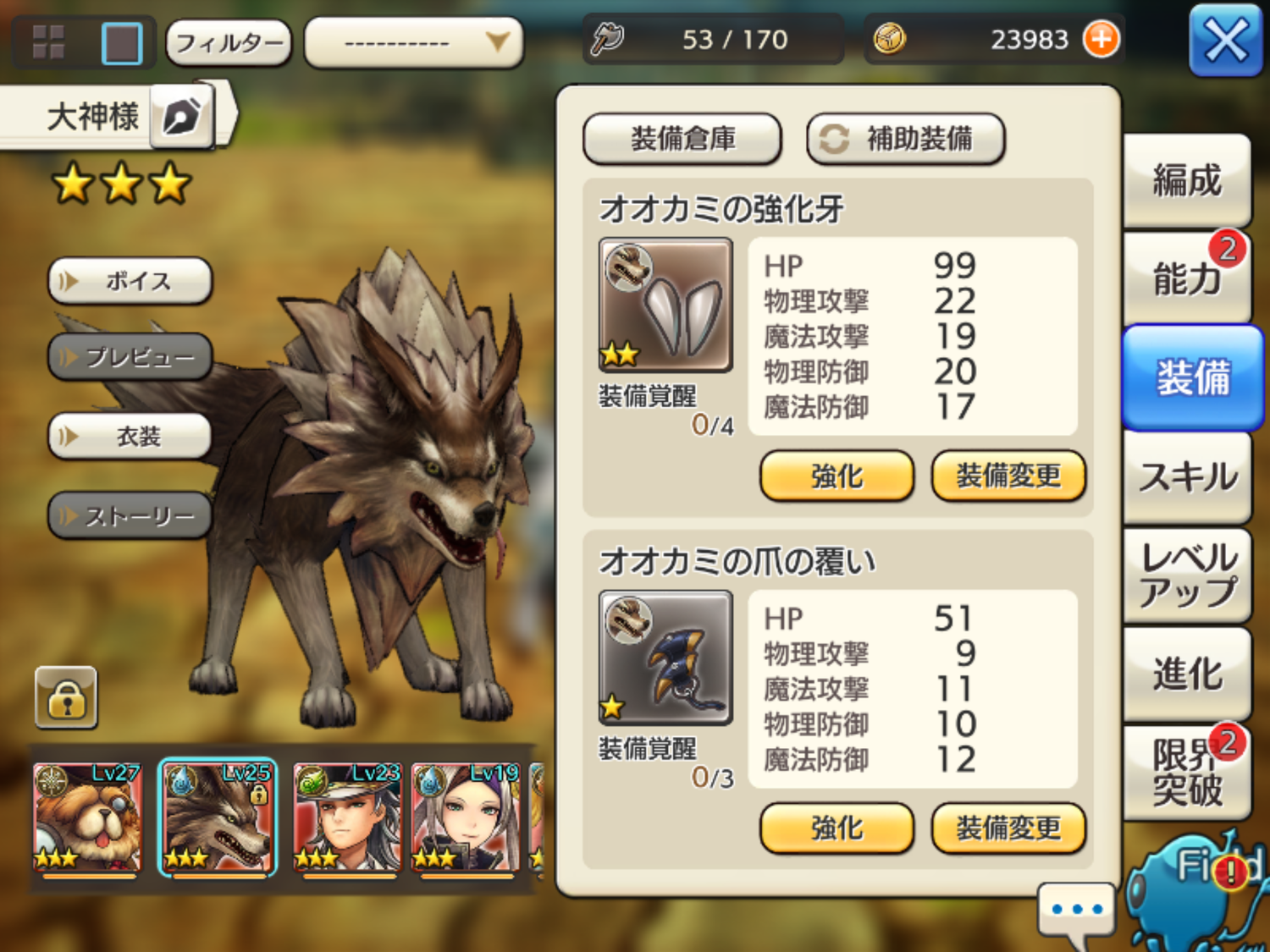
Task: Open the dashed sort dropdown
Action: [x=414, y=42]
